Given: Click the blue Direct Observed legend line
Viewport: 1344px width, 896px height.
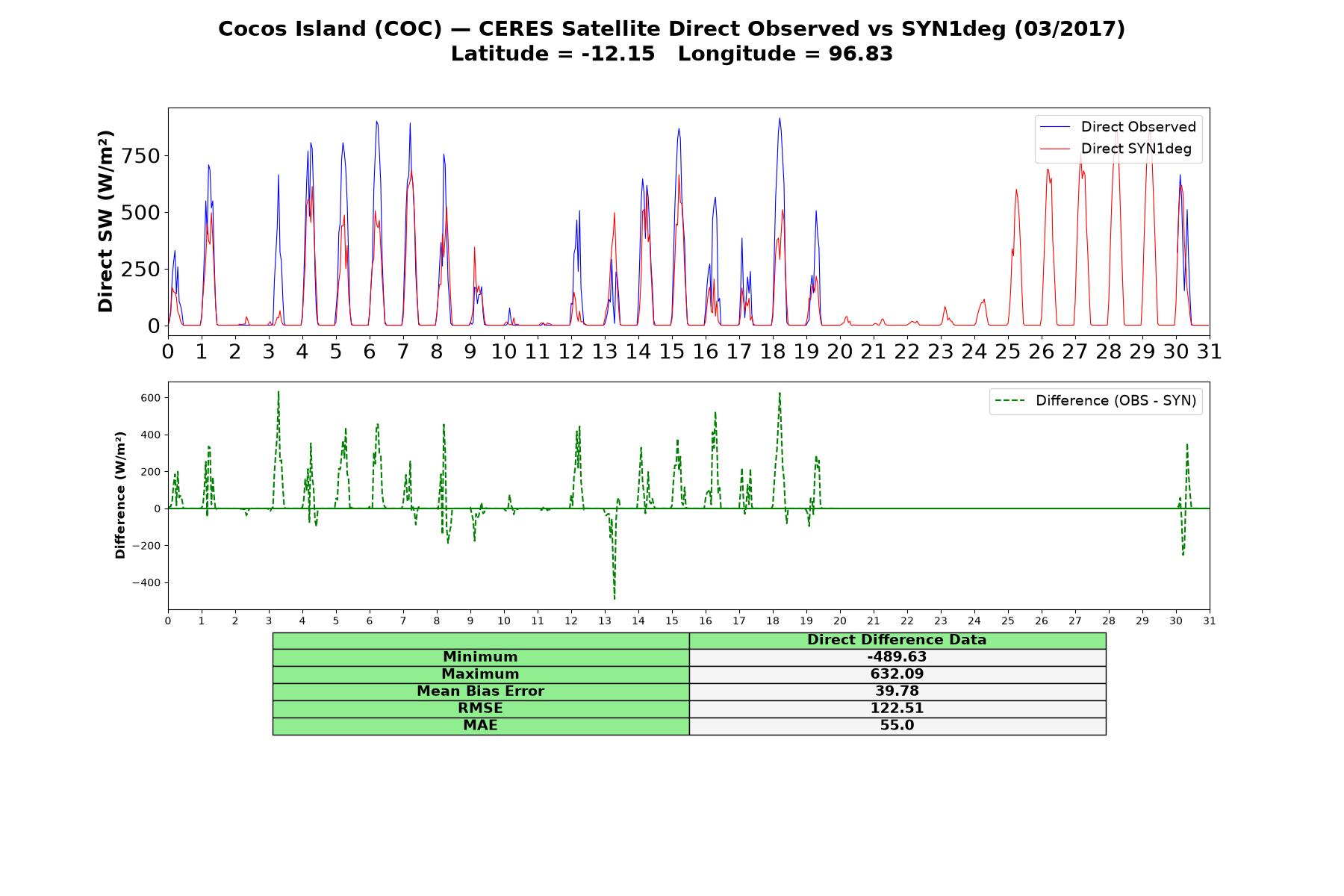Looking at the screenshot, I should (1055, 127).
